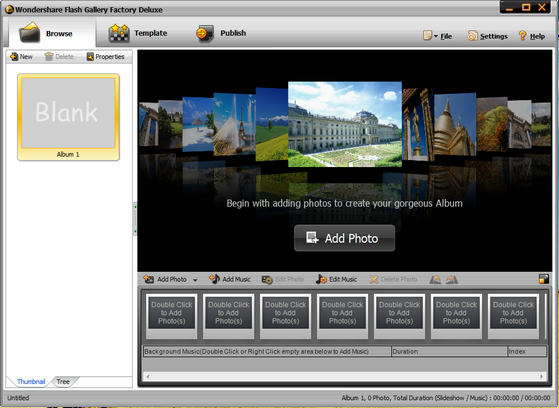Select the first Double Click to Add Photo slot

pos(171,316)
